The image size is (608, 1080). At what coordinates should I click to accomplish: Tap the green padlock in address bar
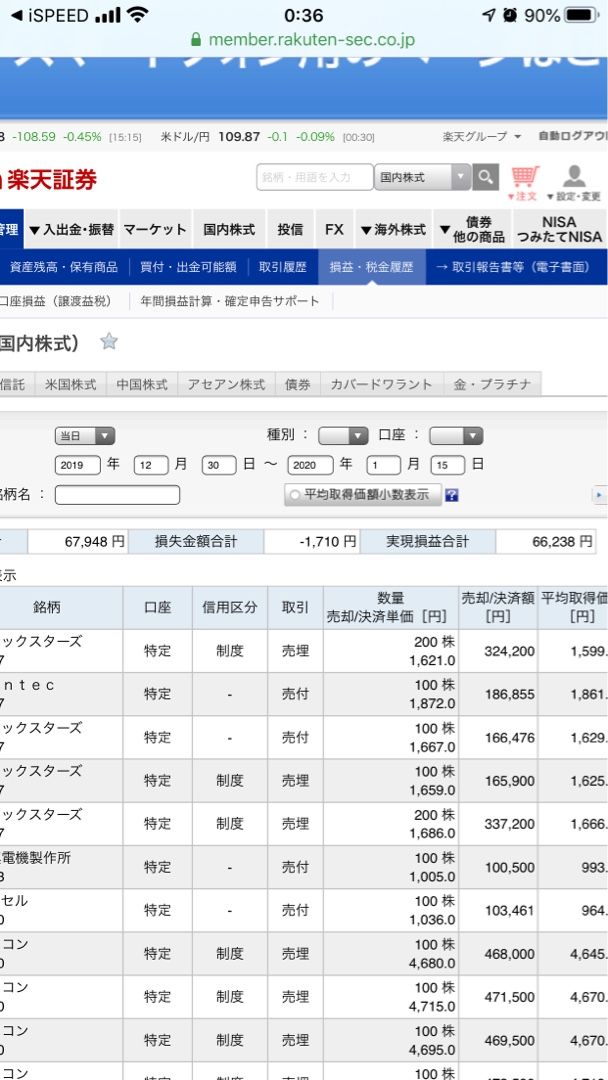[x=196, y=40]
